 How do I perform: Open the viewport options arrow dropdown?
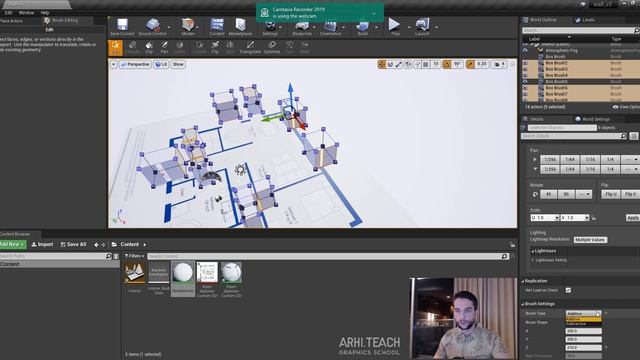[x=113, y=64]
